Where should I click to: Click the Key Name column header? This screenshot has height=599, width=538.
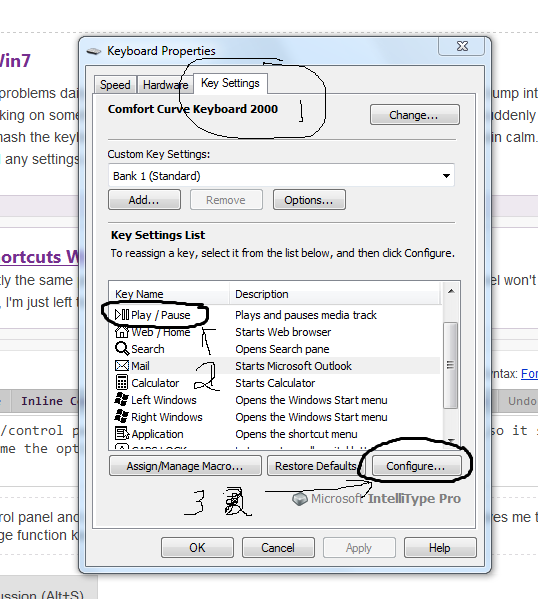pyautogui.click(x=169, y=294)
